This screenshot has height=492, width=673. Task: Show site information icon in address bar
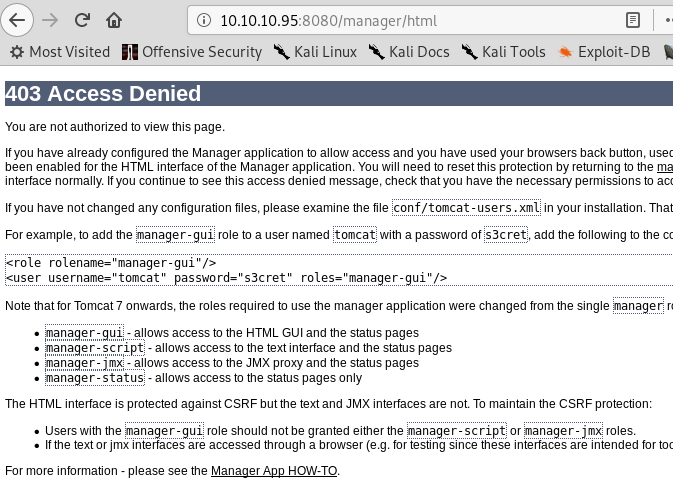point(204,20)
